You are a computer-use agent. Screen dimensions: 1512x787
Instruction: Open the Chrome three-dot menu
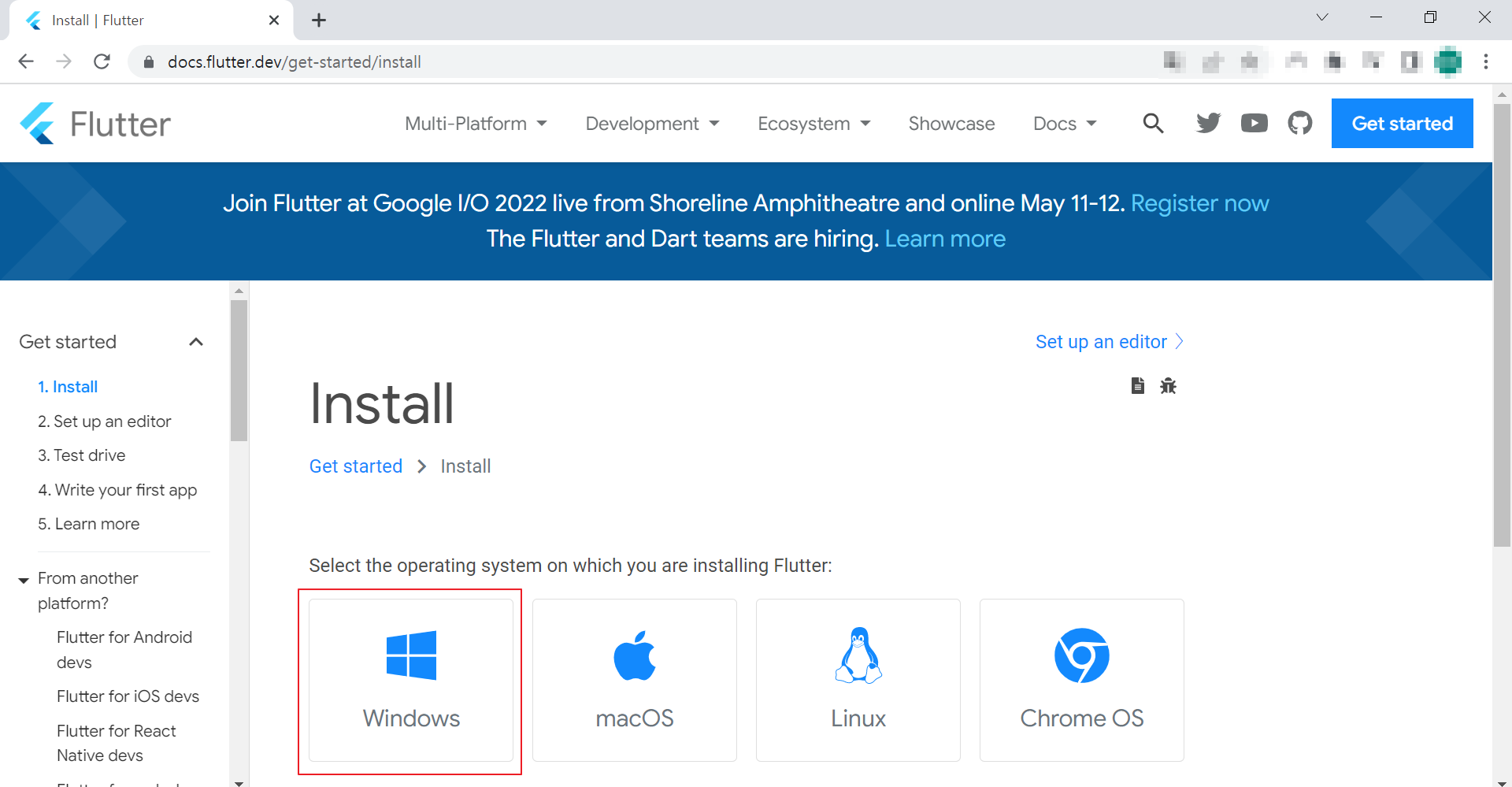tap(1486, 61)
